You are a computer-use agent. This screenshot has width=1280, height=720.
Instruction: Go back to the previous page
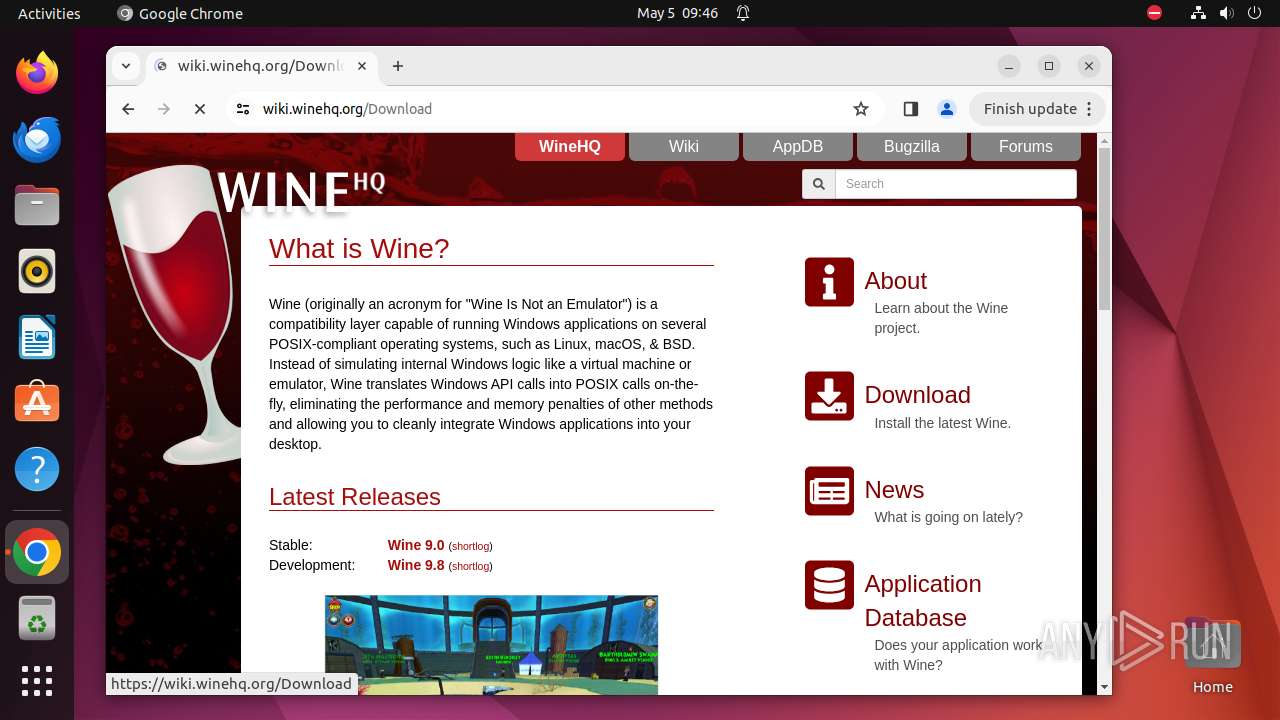(128, 109)
